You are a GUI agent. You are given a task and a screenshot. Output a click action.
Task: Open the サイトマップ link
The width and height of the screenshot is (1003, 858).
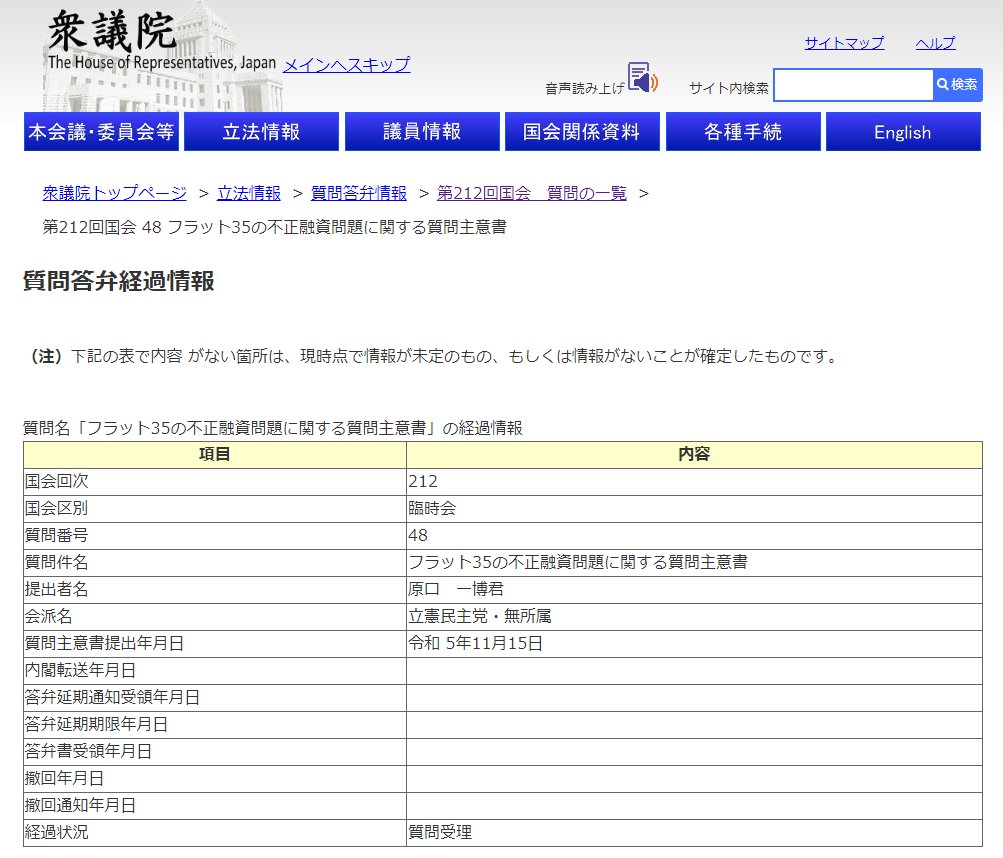(844, 43)
